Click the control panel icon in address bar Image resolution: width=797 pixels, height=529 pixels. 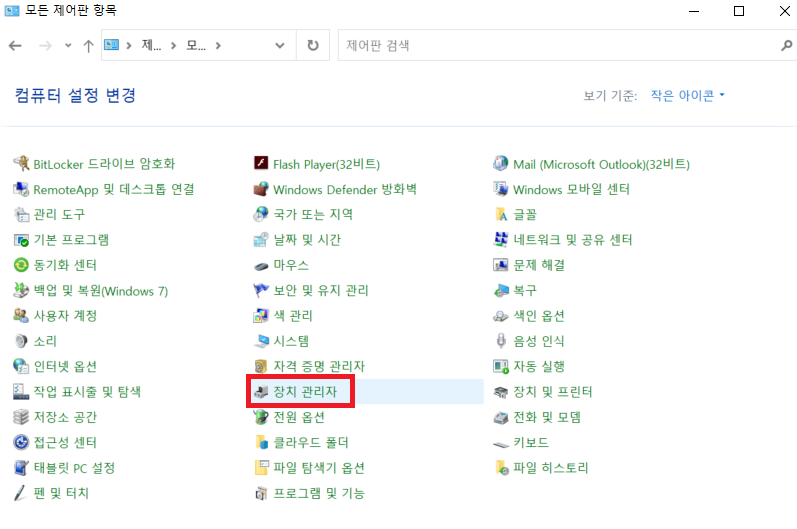112,45
